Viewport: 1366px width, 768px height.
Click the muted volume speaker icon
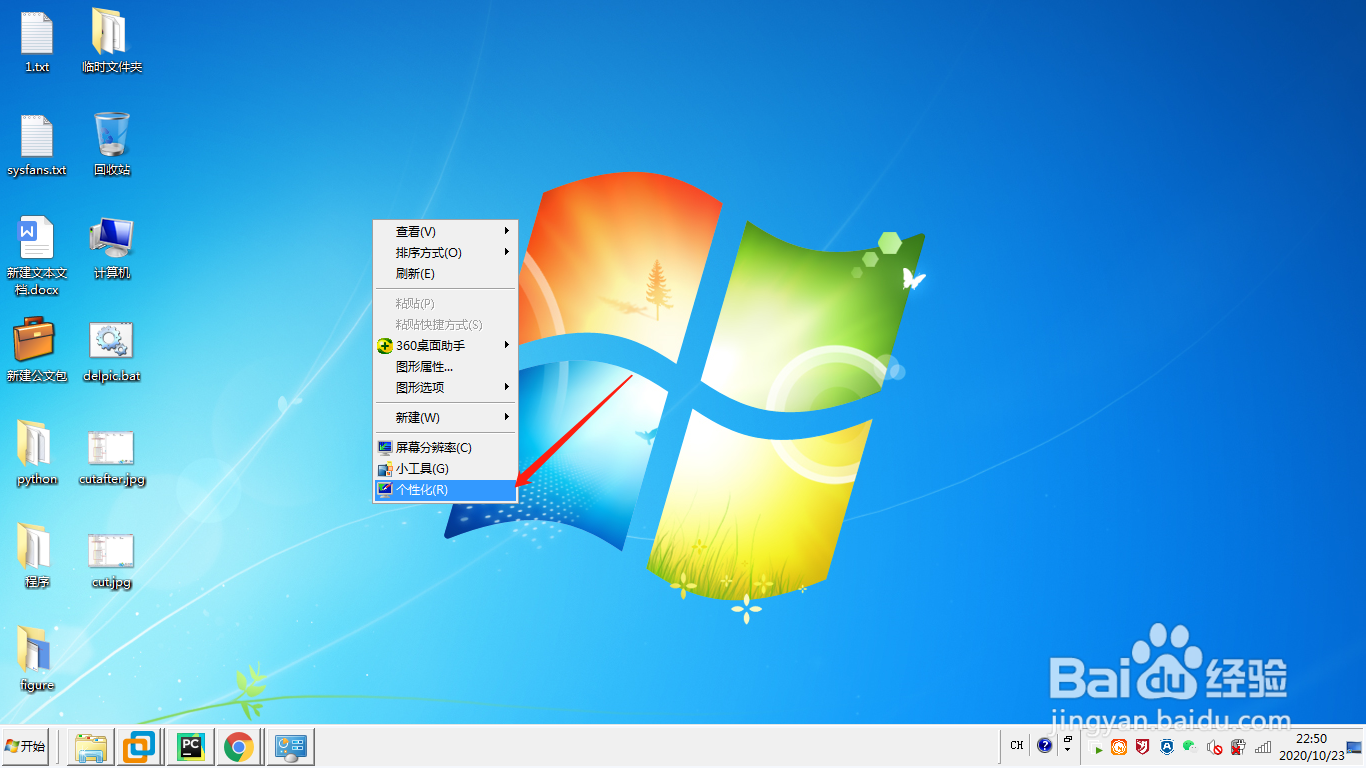click(x=1214, y=747)
